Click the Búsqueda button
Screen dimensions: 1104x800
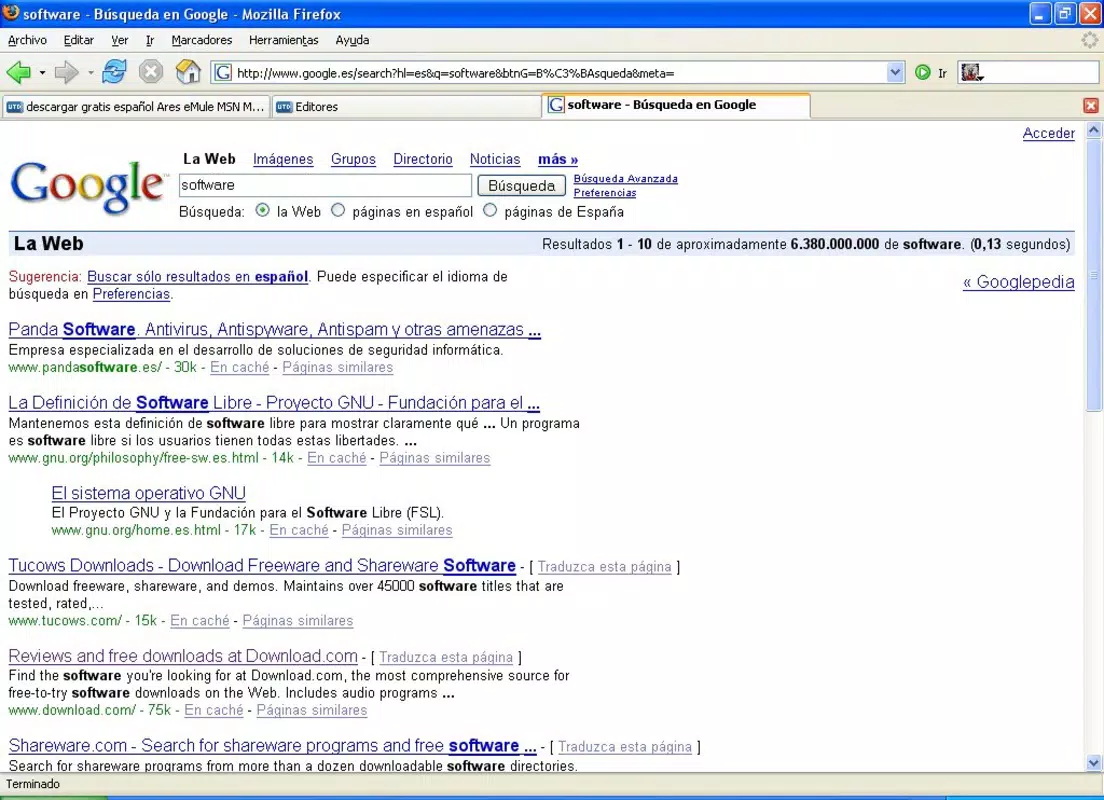[x=522, y=186]
